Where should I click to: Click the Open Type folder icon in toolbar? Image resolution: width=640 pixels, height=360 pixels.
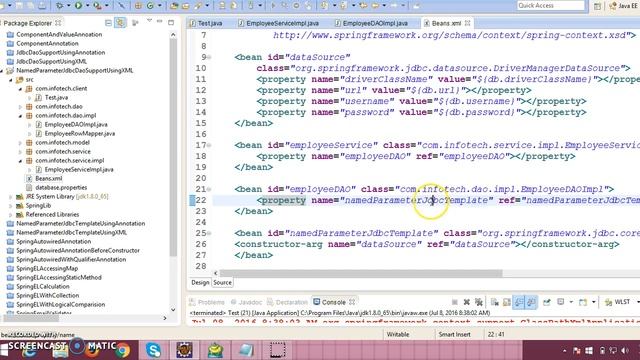click(174, 6)
